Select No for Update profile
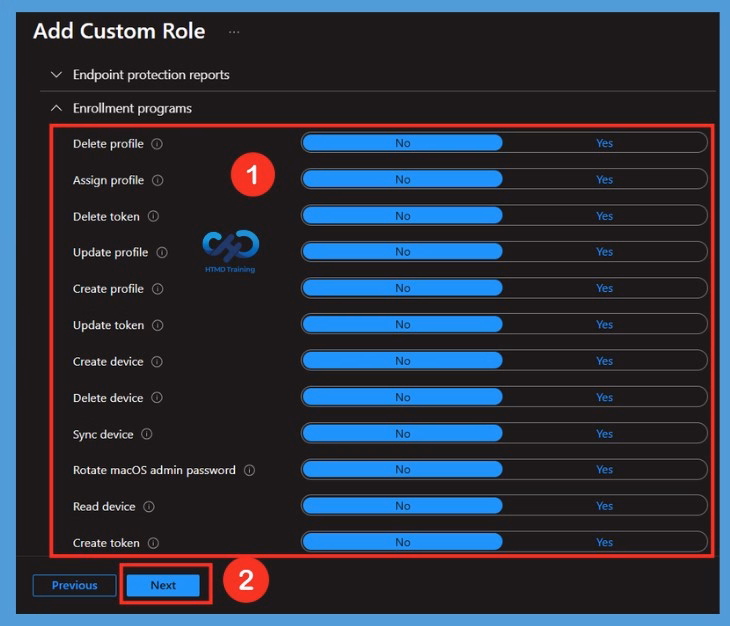The width and height of the screenshot is (730, 626). pos(403,252)
